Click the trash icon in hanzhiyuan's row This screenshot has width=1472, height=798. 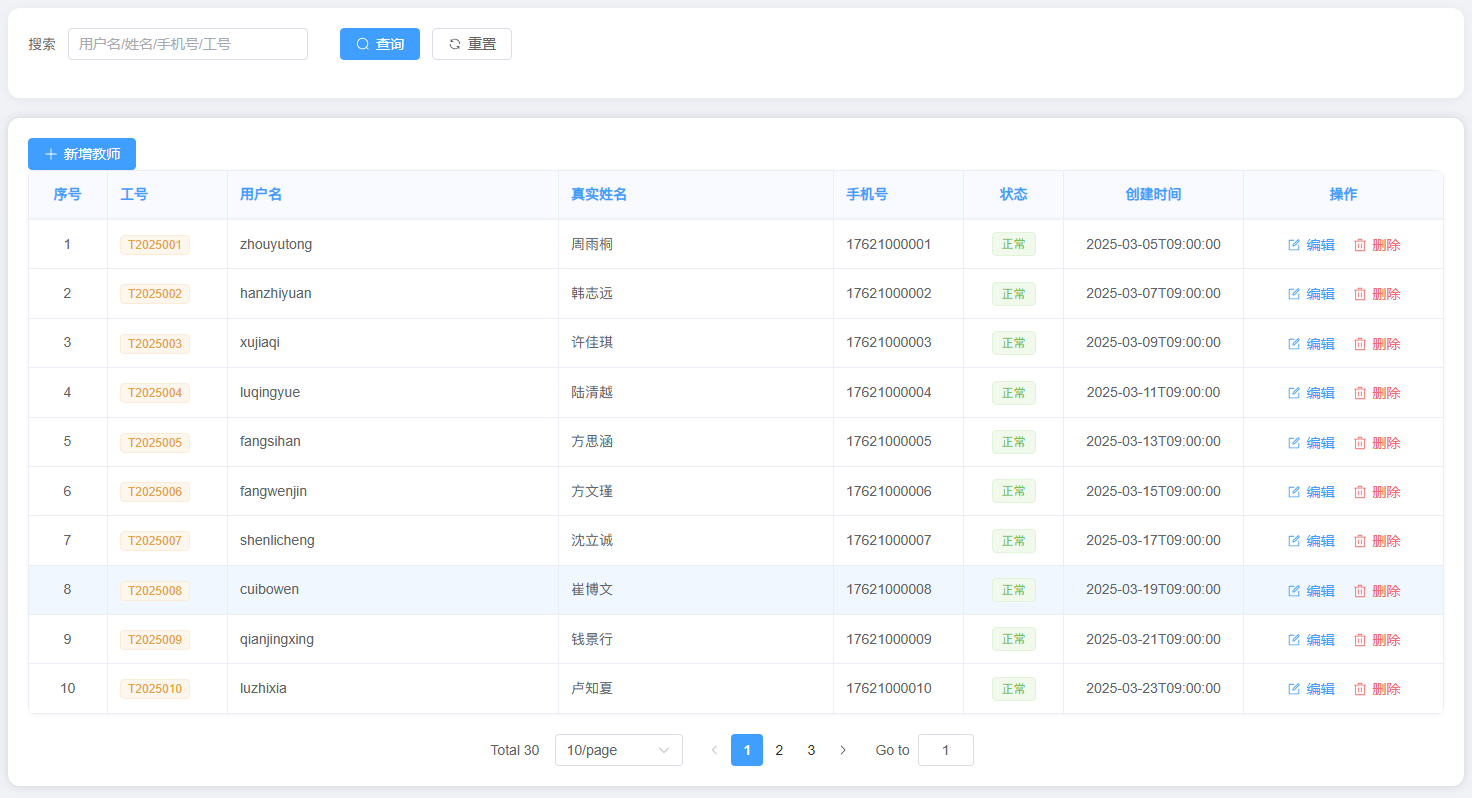1360,294
